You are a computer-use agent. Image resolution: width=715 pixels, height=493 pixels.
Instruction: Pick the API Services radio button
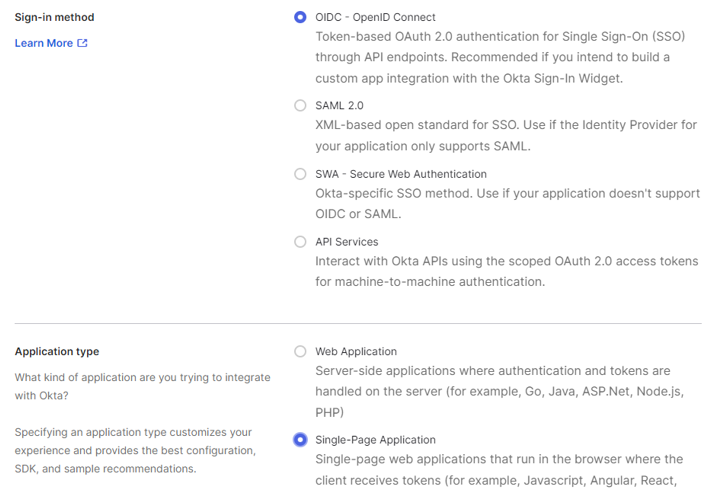pyautogui.click(x=300, y=241)
